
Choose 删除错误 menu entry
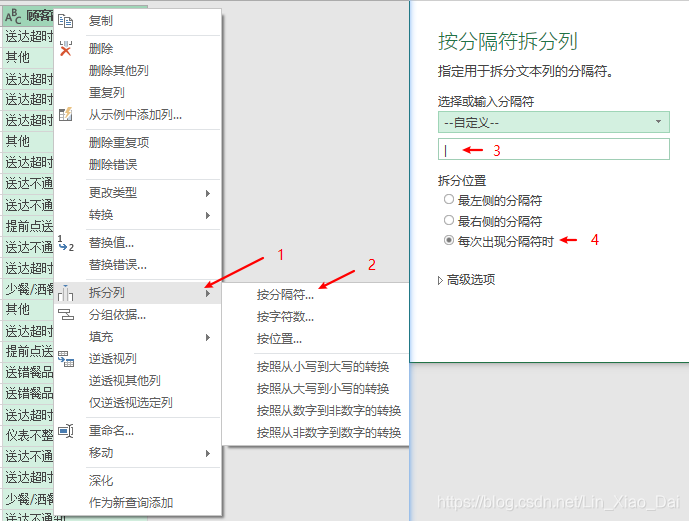[113, 164]
